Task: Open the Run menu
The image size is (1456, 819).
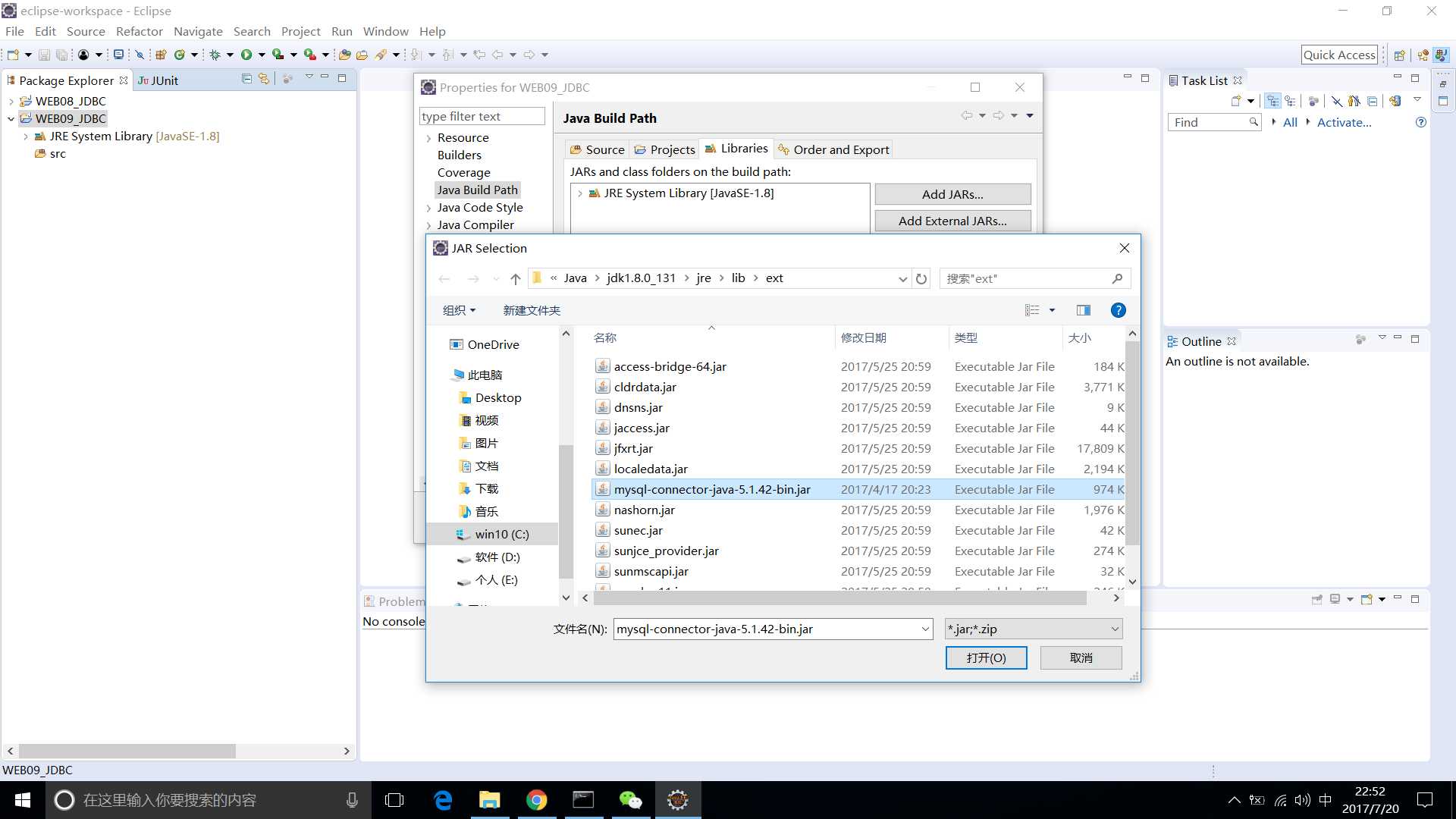Action: coord(342,31)
